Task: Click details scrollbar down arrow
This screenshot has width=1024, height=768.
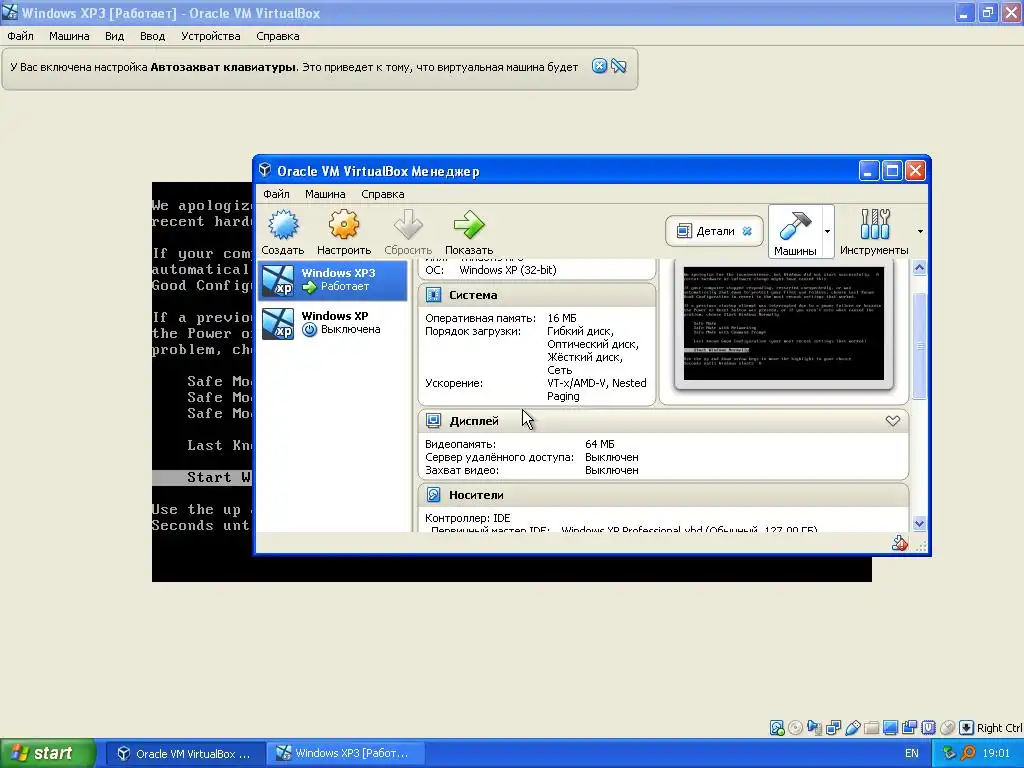Action: coord(920,523)
